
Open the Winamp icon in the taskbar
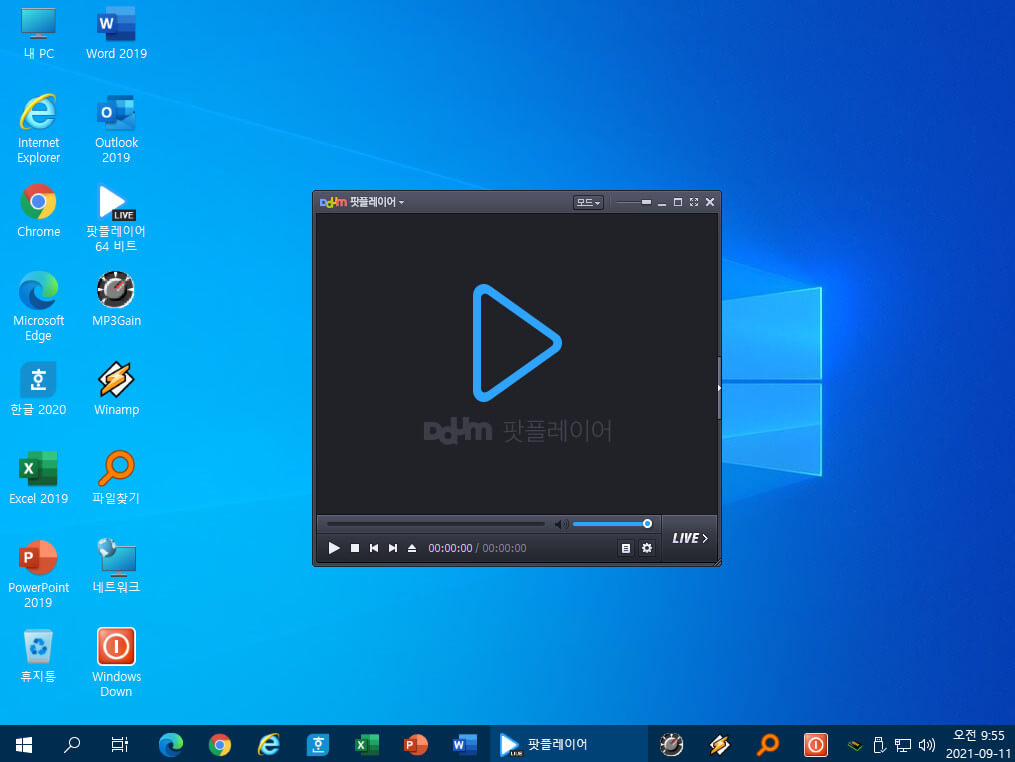click(719, 745)
